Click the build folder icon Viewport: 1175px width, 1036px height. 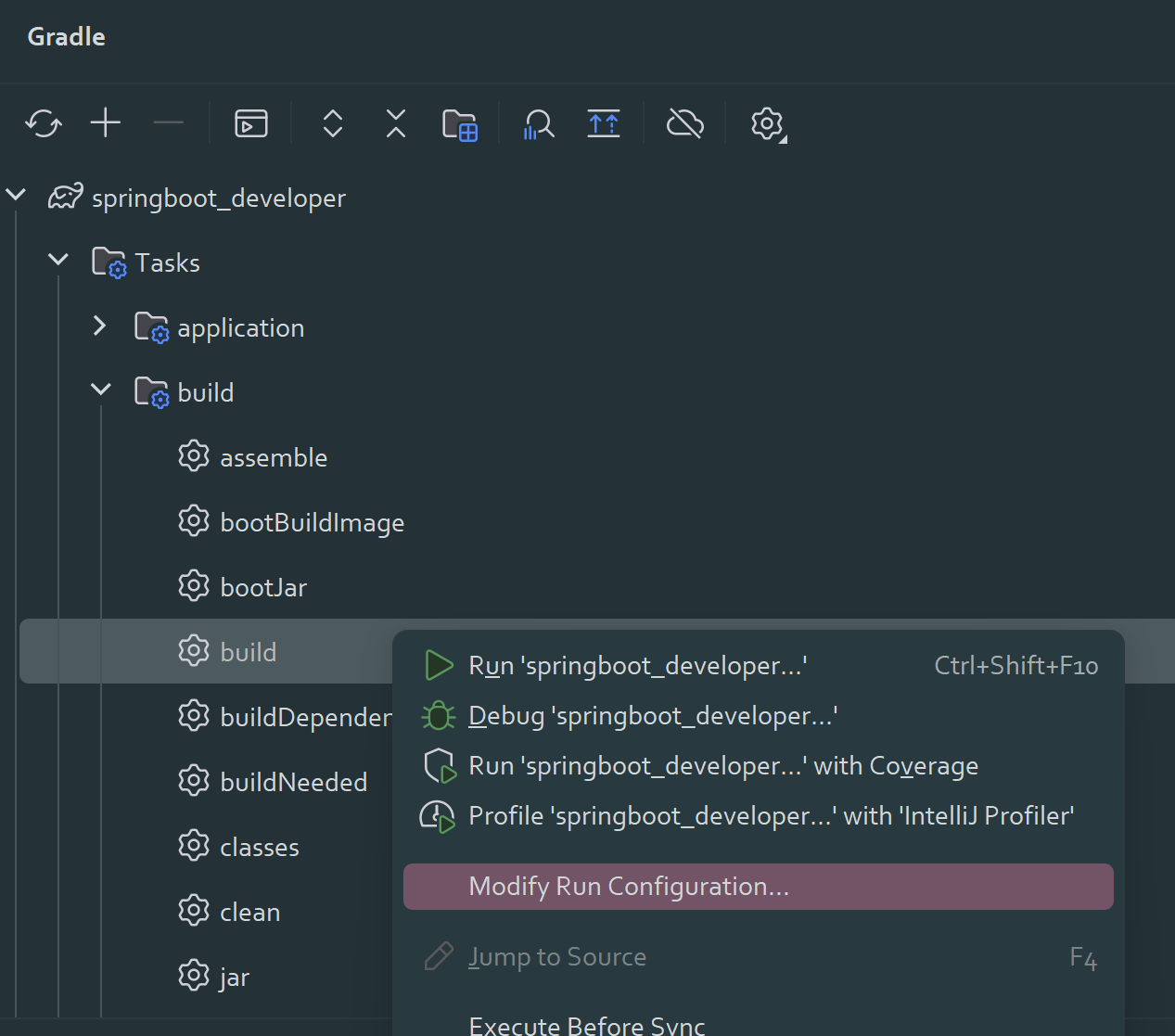[152, 392]
